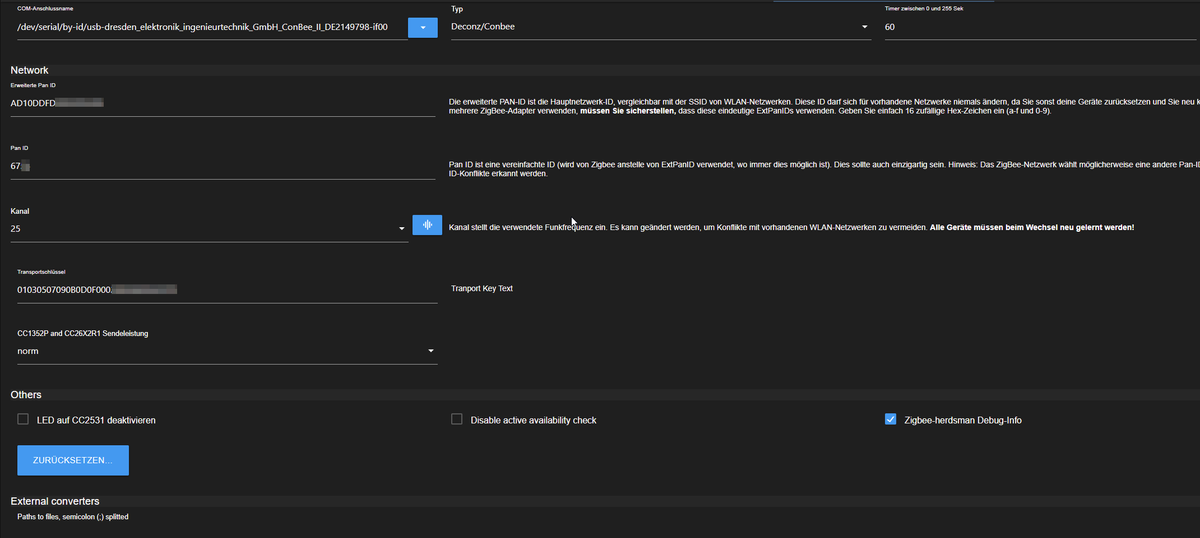Open the COM port selection blue dropdown button
Viewport: 1200px width, 538px height.
click(423, 27)
